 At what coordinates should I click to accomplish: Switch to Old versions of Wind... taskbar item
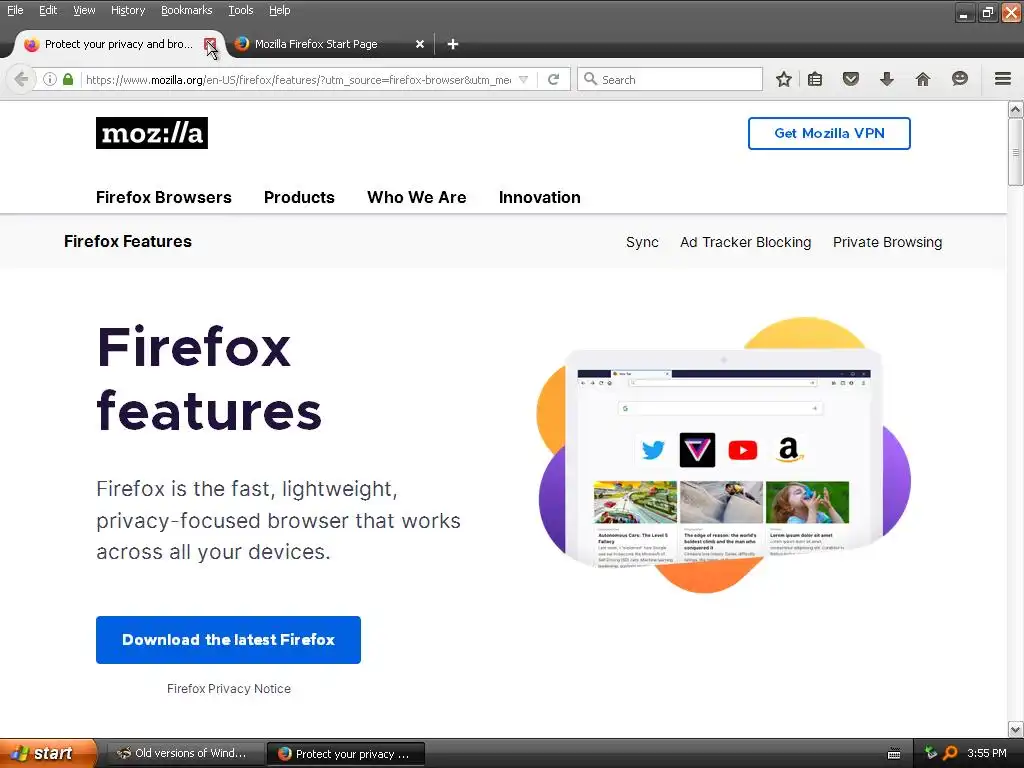click(x=185, y=754)
